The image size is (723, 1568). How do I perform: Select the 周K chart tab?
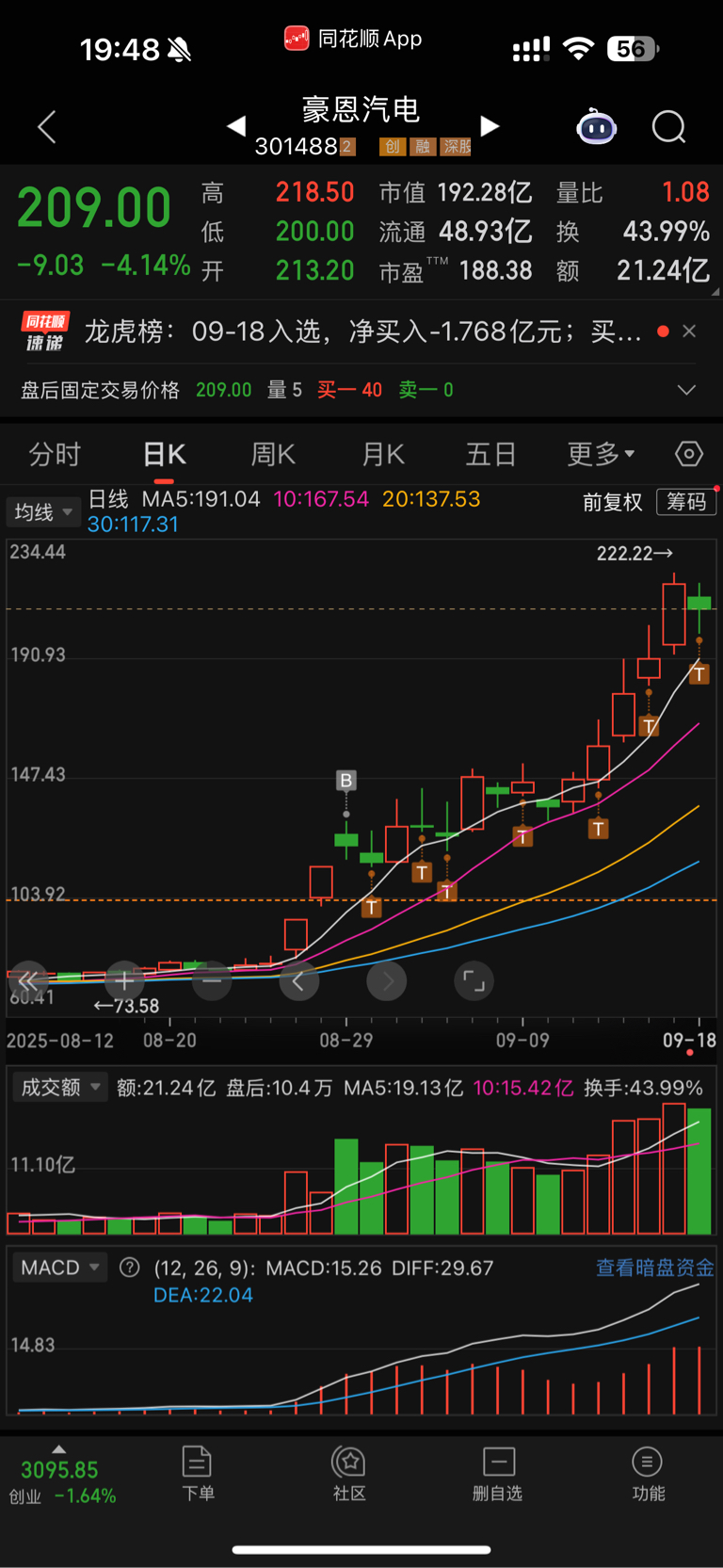click(x=273, y=455)
